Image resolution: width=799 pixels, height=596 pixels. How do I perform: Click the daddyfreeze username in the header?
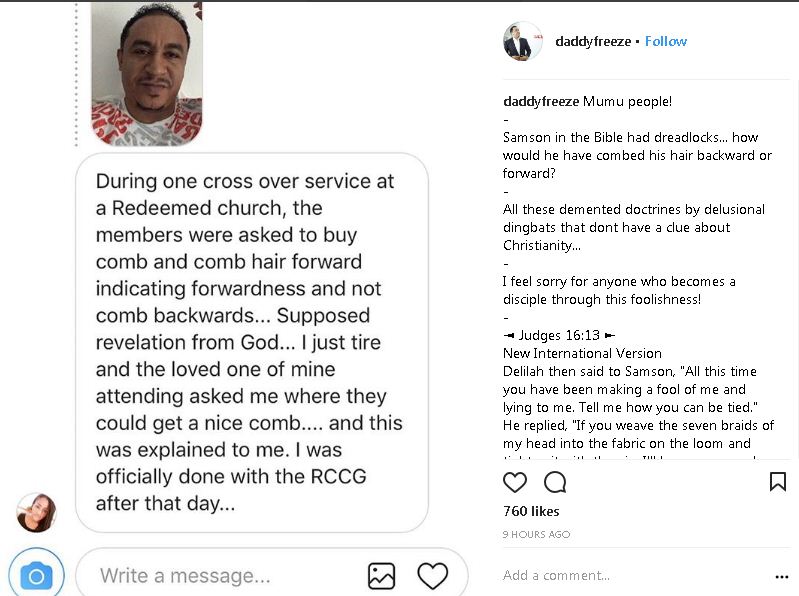coord(594,42)
